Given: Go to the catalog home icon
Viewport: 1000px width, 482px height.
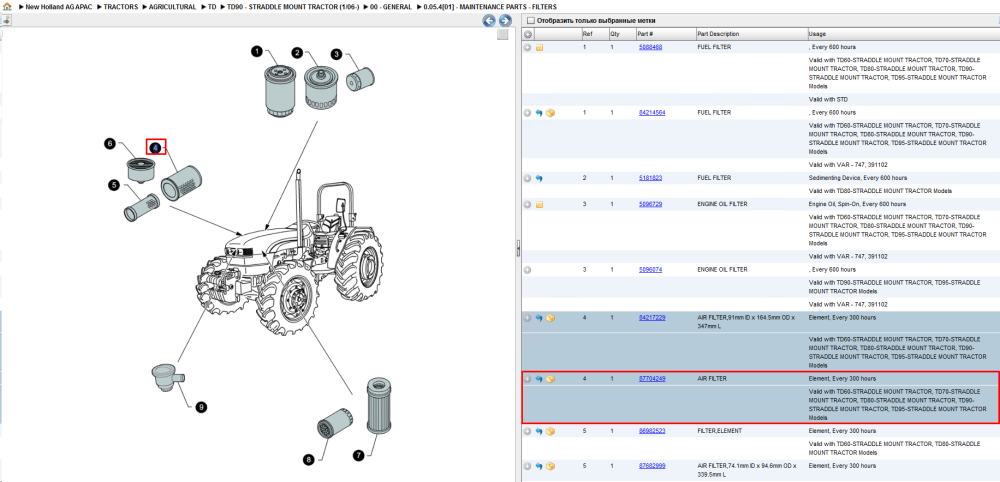Looking at the screenshot, I should (7, 6).
